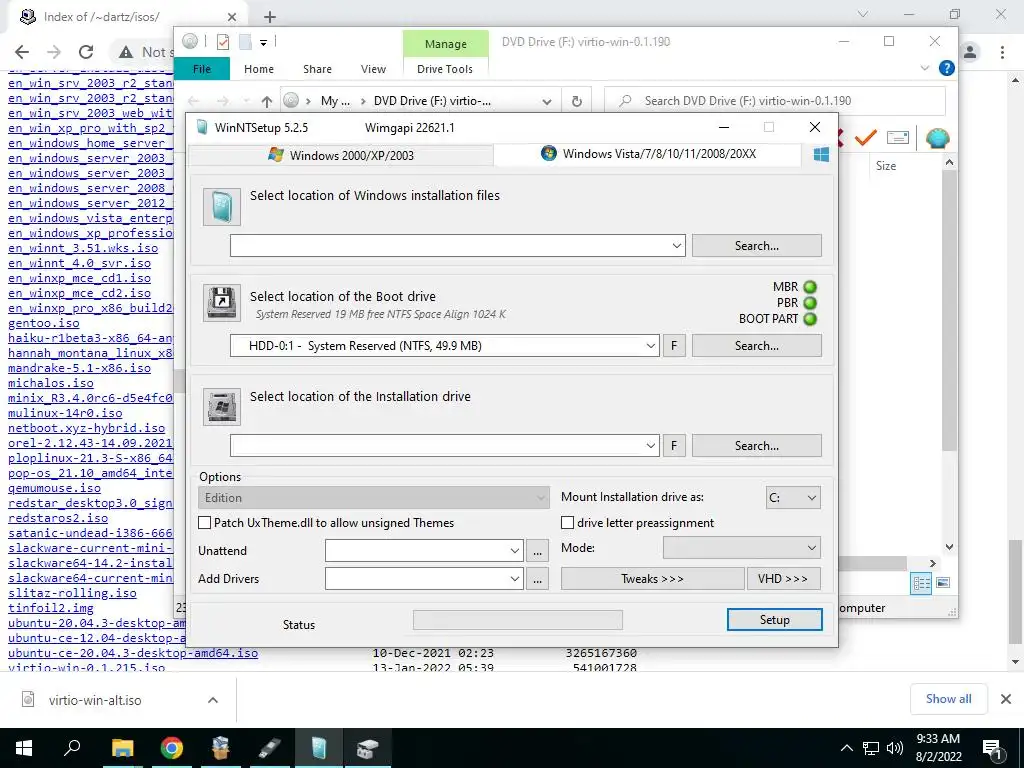Click the Boot drive floppy icon
The width and height of the screenshot is (1024, 768).
coord(221,302)
